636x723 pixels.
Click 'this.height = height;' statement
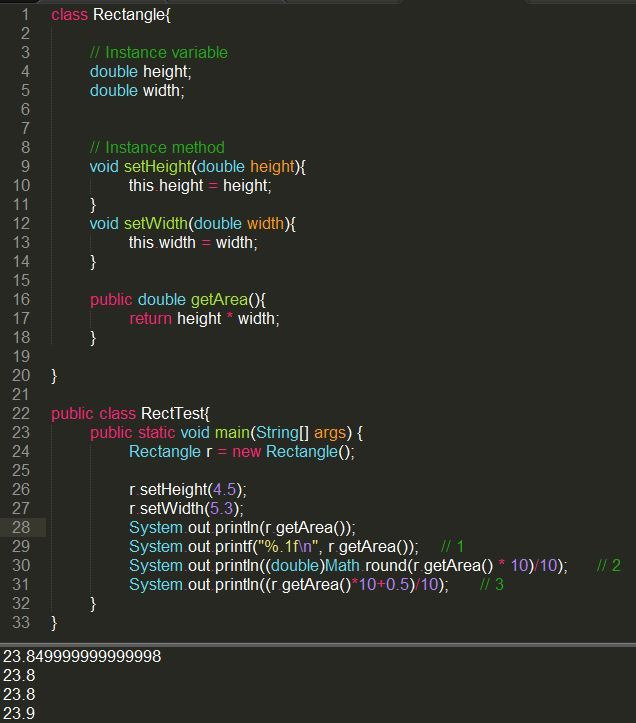(200, 186)
